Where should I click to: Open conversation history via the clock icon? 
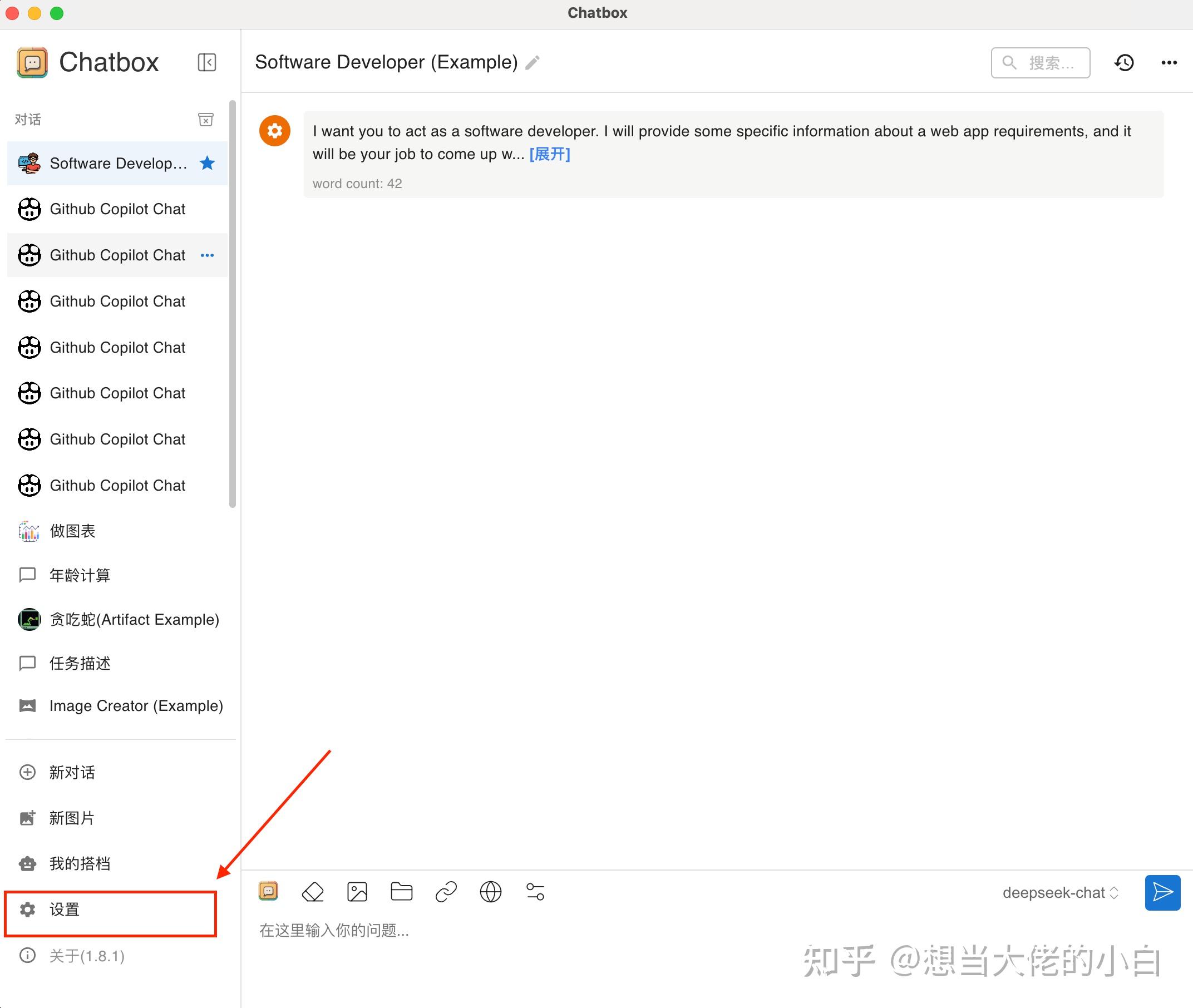[x=1124, y=63]
